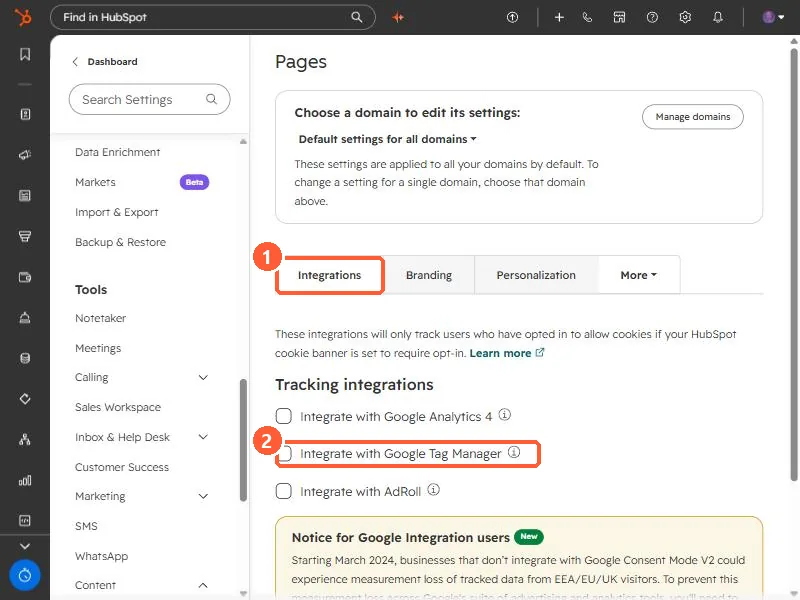Viewport: 800px width, 600px height.
Task: Open Markets settings
Action: pyautogui.click(x=95, y=182)
